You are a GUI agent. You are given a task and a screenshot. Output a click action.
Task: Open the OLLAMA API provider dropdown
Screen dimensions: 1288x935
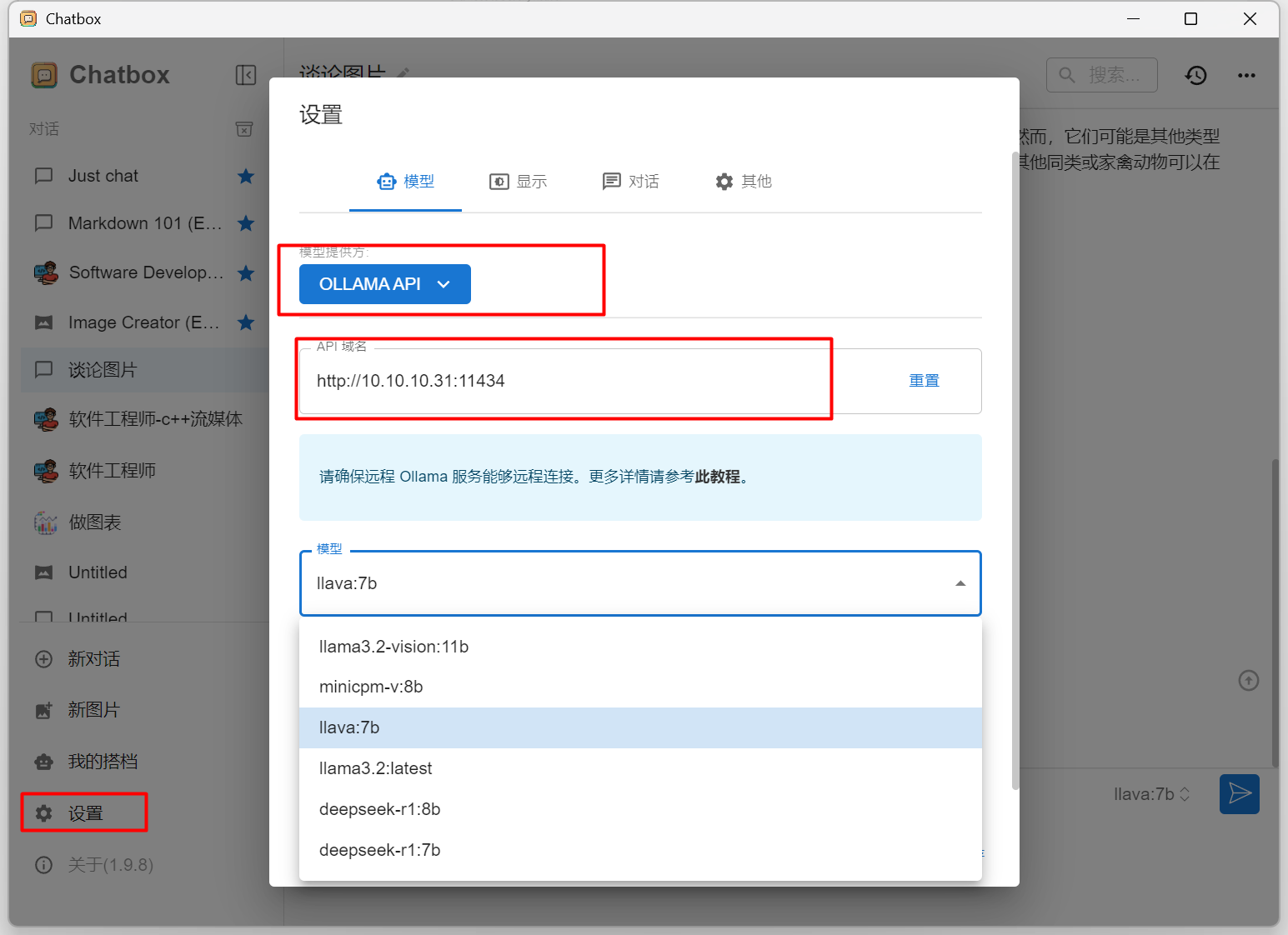pos(384,283)
